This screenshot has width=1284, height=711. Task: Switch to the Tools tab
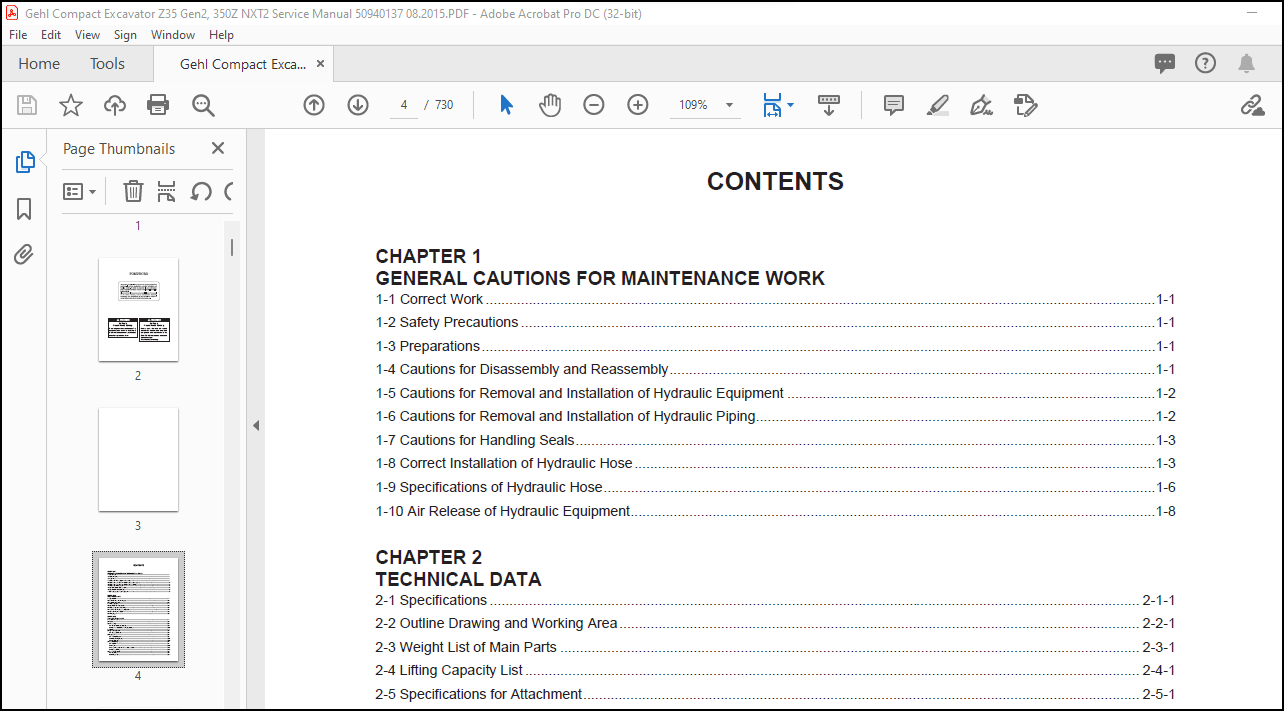pyautogui.click(x=107, y=63)
